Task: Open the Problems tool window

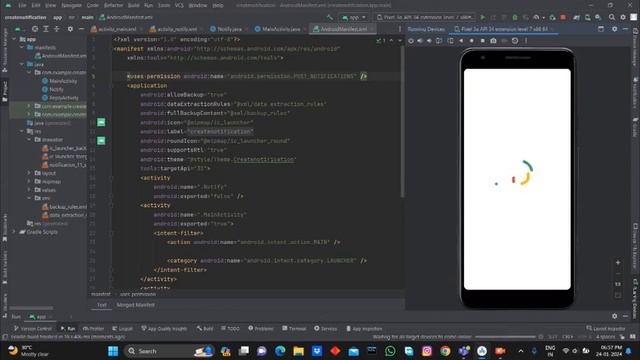Action: [x=261, y=329]
